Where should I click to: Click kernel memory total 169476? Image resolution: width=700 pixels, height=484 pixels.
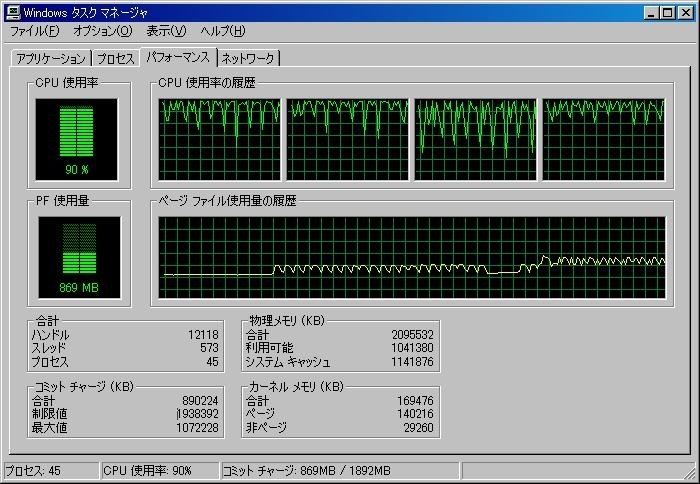click(x=415, y=401)
